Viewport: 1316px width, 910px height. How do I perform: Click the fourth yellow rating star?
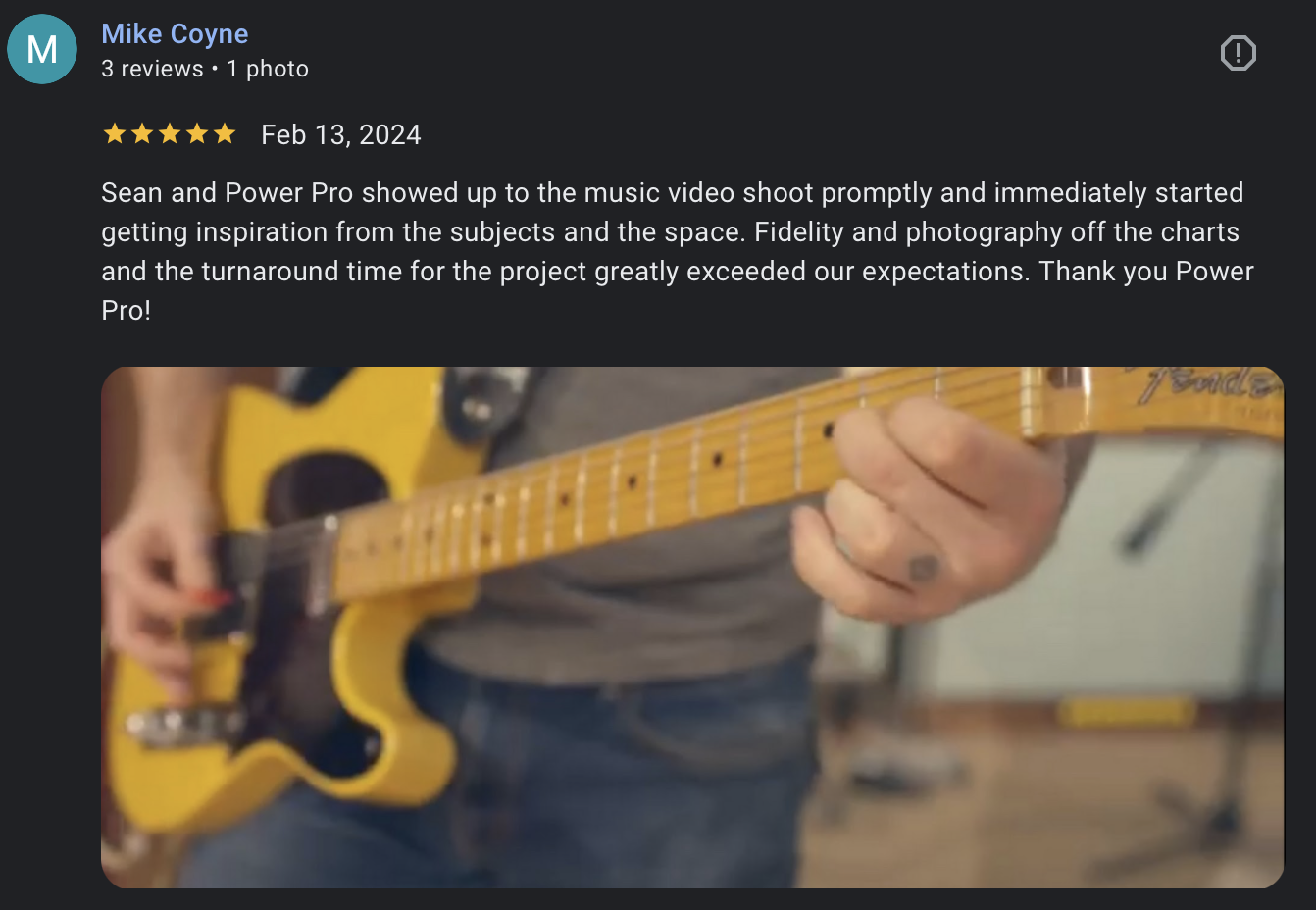[197, 133]
